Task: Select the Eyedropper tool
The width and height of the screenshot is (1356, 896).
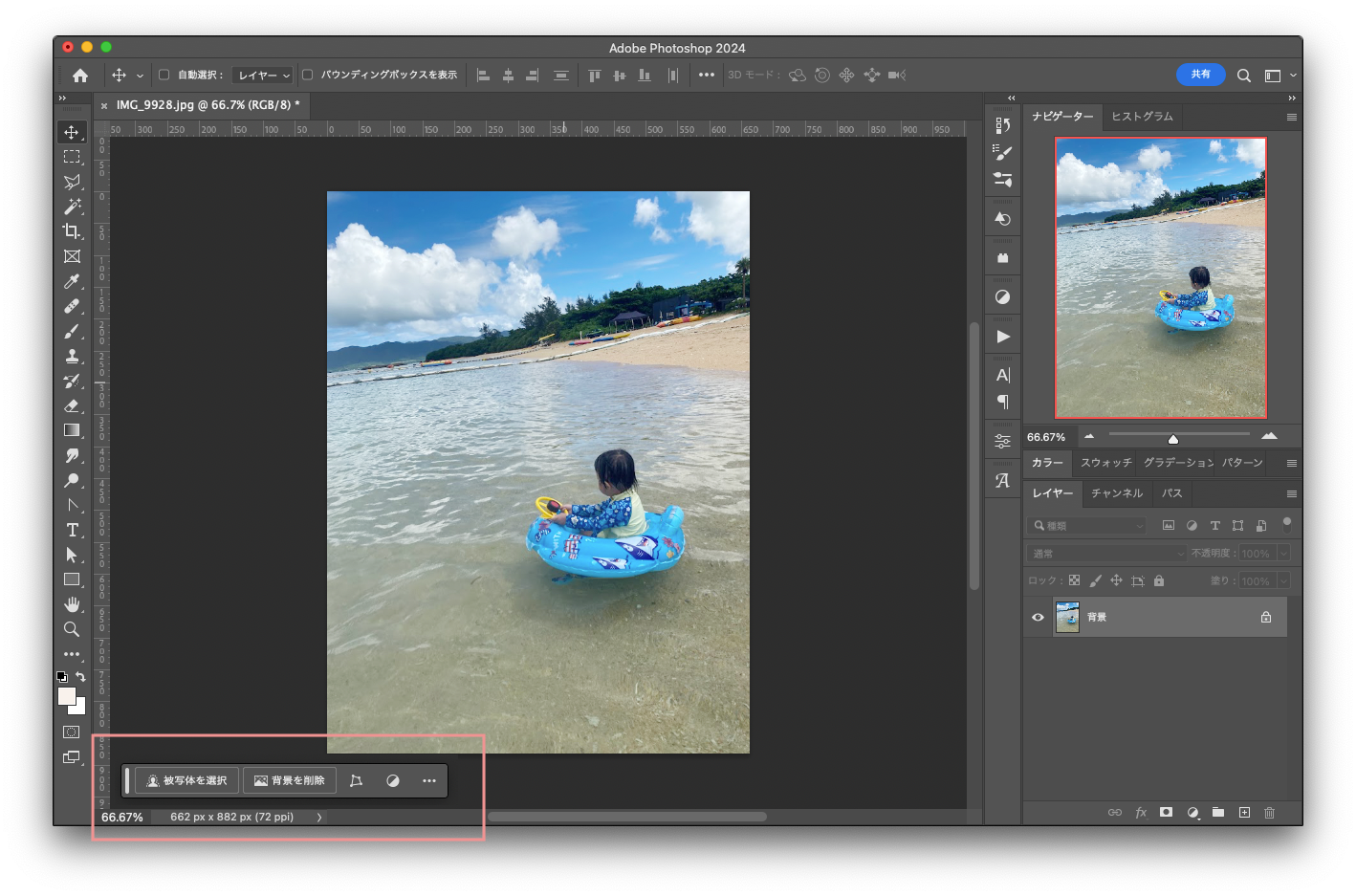Action: tap(72, 282)
